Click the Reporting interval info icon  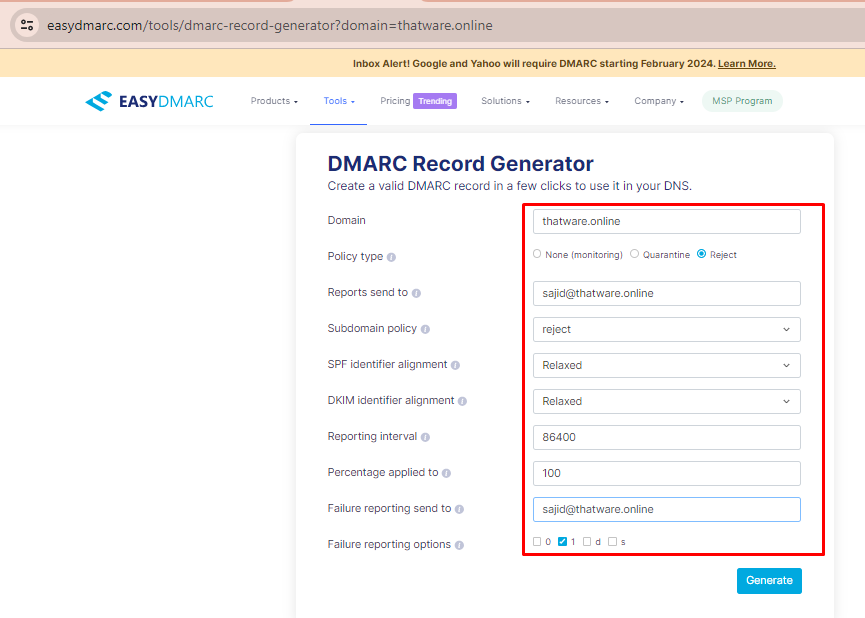[x=425, y=437]
